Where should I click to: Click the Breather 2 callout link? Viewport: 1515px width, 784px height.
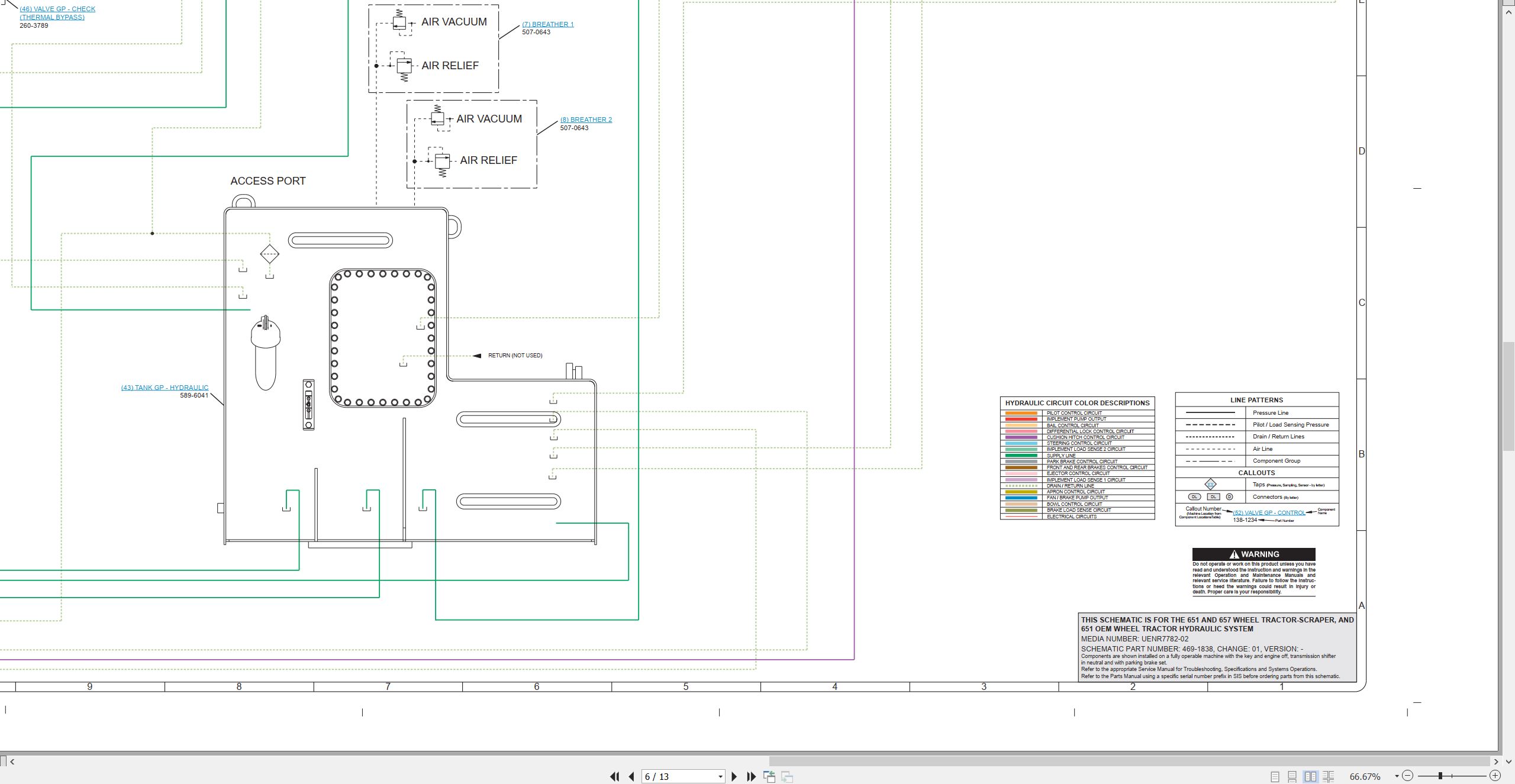pos(586,120)
